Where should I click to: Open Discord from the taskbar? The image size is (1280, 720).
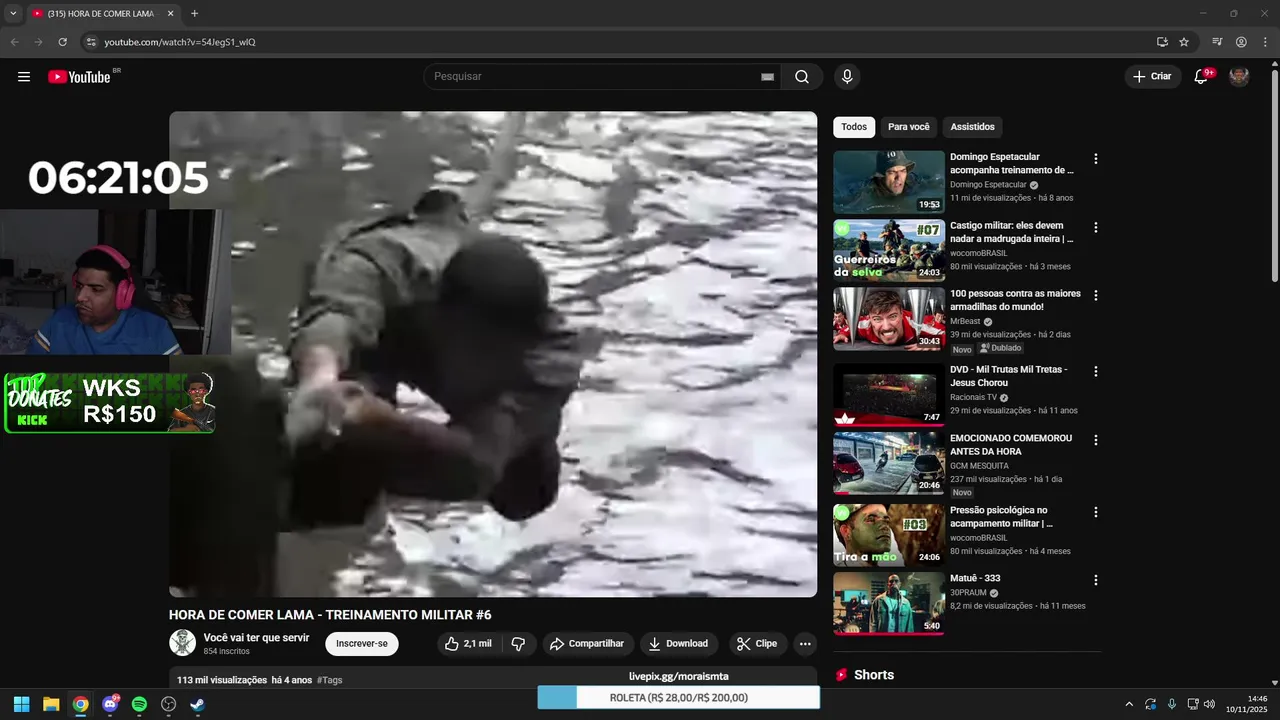110,704
